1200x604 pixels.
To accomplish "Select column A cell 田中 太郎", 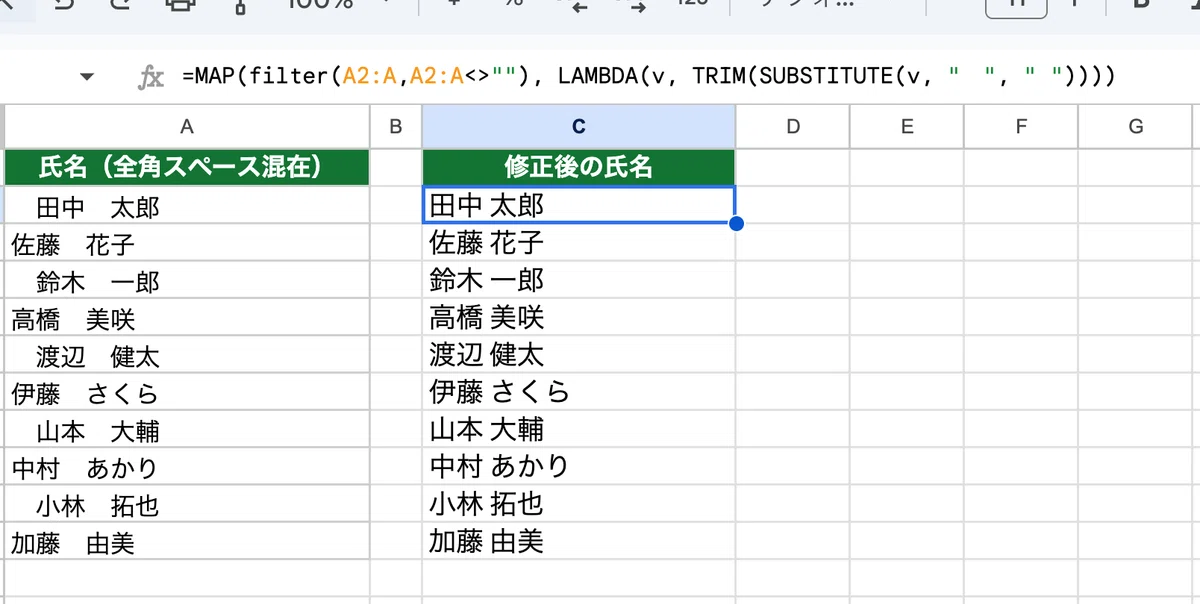I will [187, 205].
